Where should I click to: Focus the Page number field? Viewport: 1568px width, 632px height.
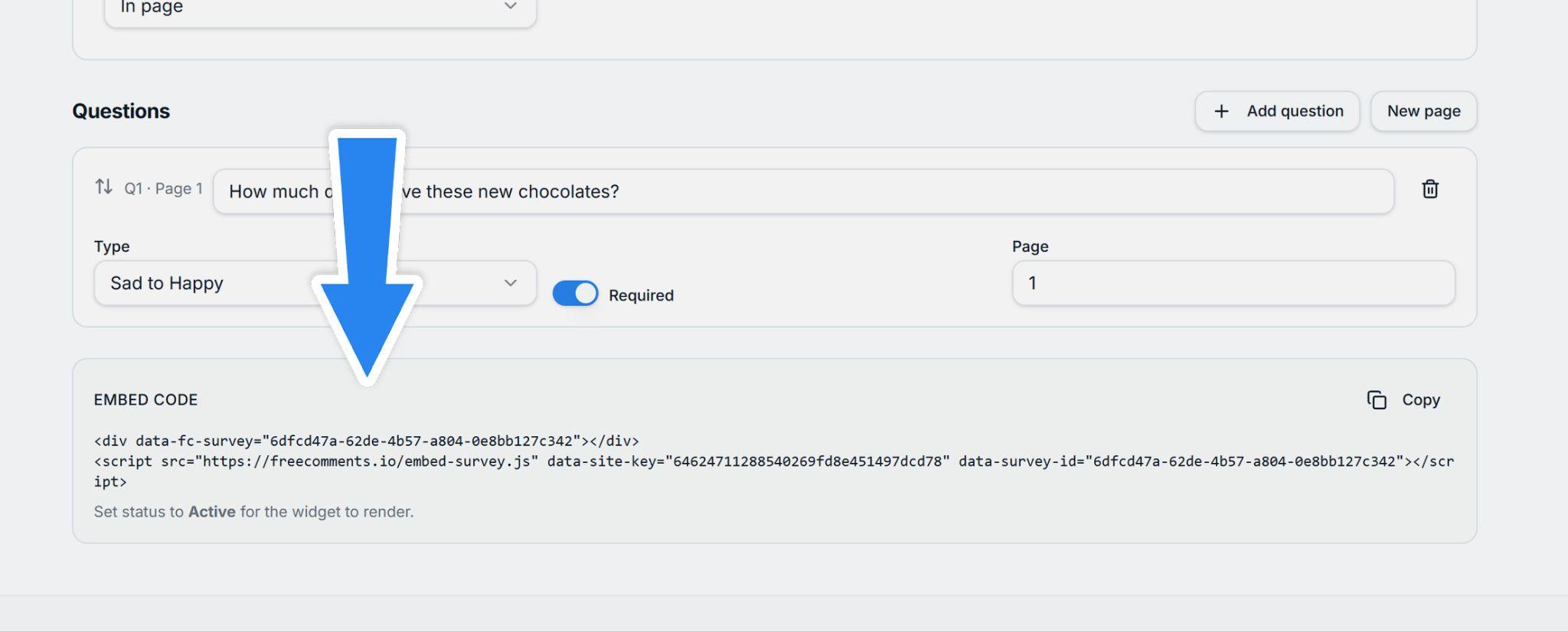coord(1233,283)
